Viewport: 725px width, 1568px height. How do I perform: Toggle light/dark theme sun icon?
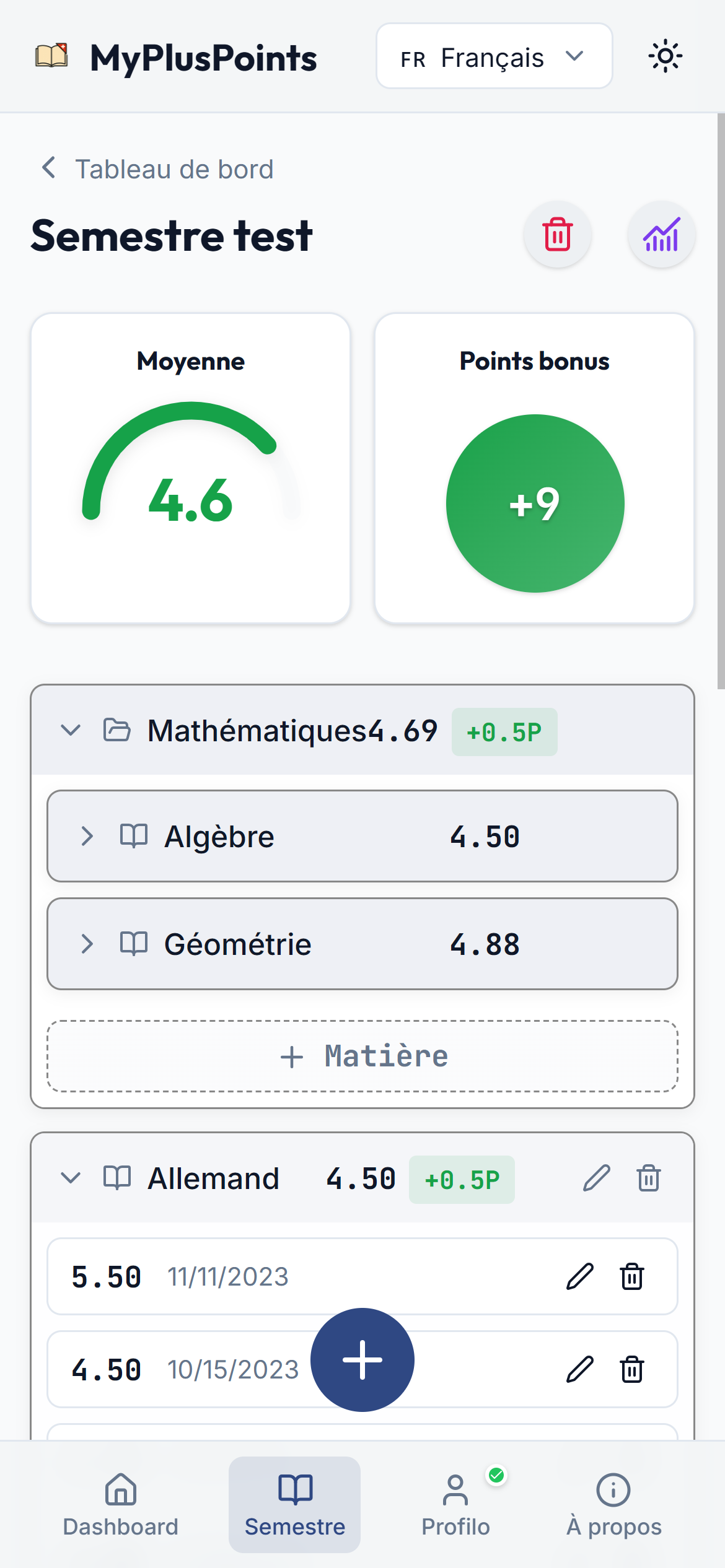665,56
